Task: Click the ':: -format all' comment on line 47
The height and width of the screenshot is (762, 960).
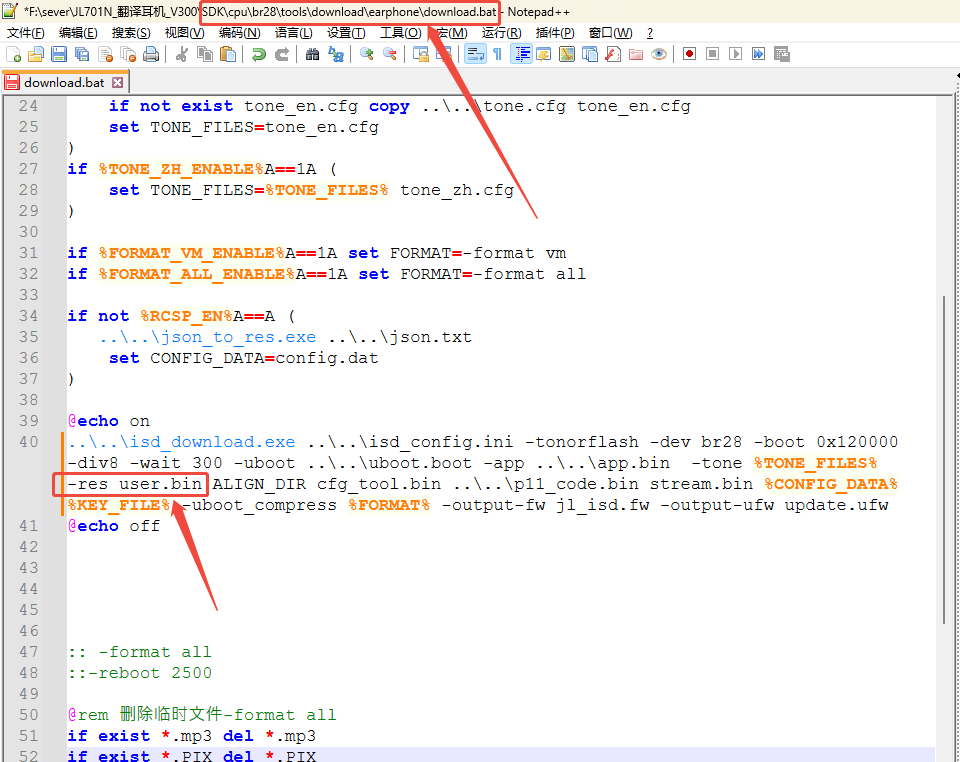Action: pos(140,652)
